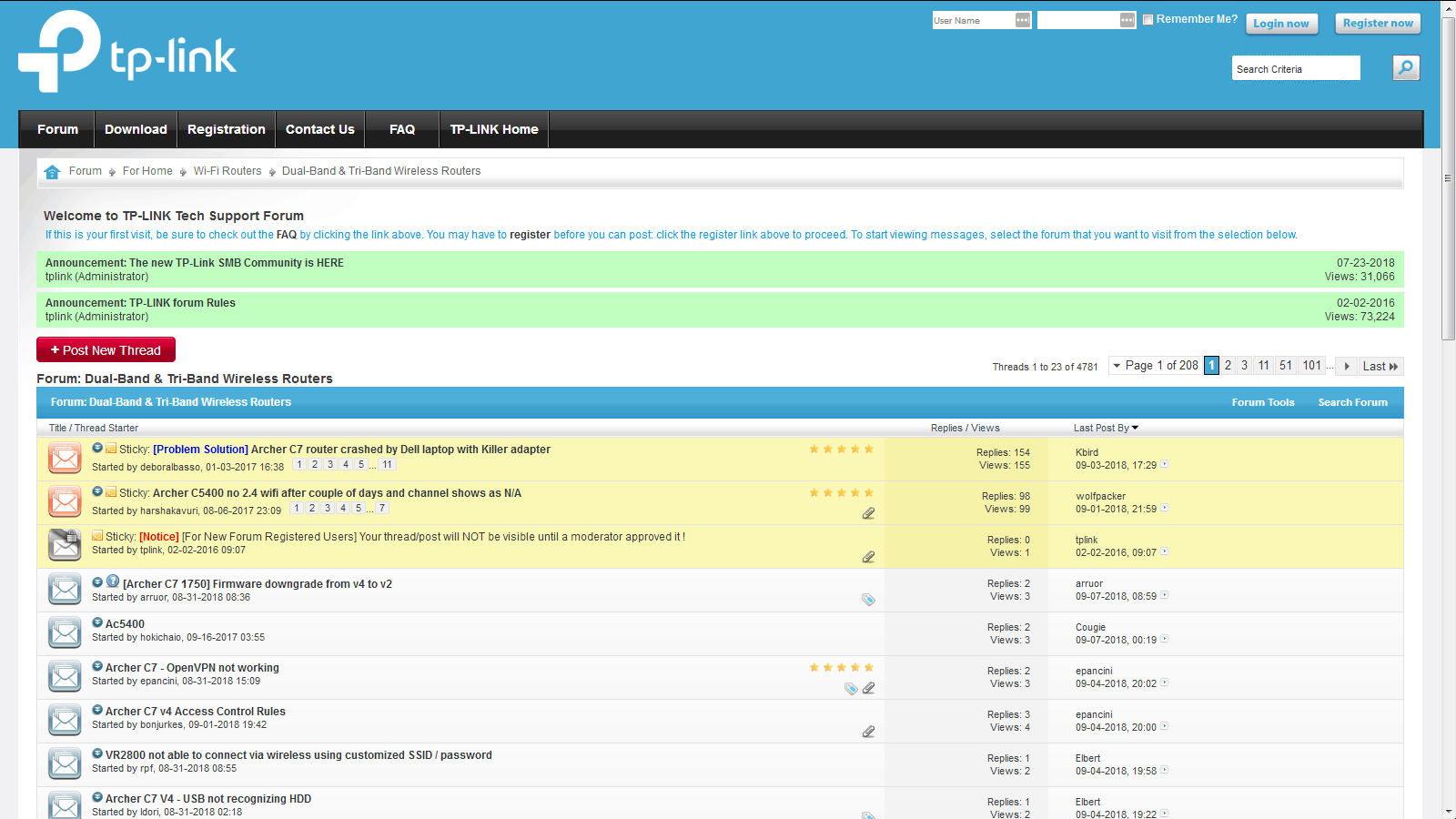Viewport: 1456px width, 819px height.
Task: Open password manager icon in password field
Action: (1127, 20)
